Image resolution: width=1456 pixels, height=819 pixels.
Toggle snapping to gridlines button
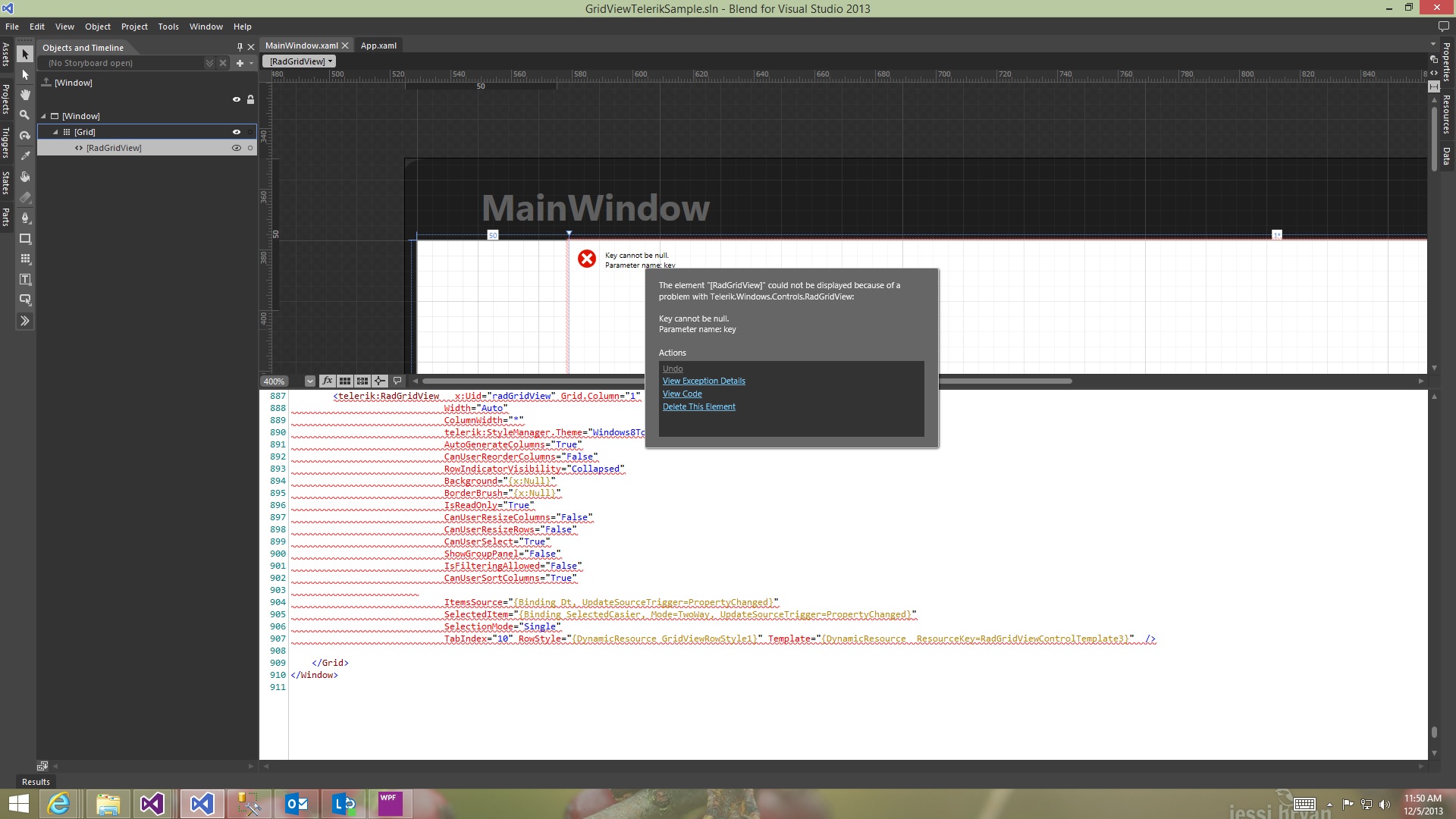[362, 381]
